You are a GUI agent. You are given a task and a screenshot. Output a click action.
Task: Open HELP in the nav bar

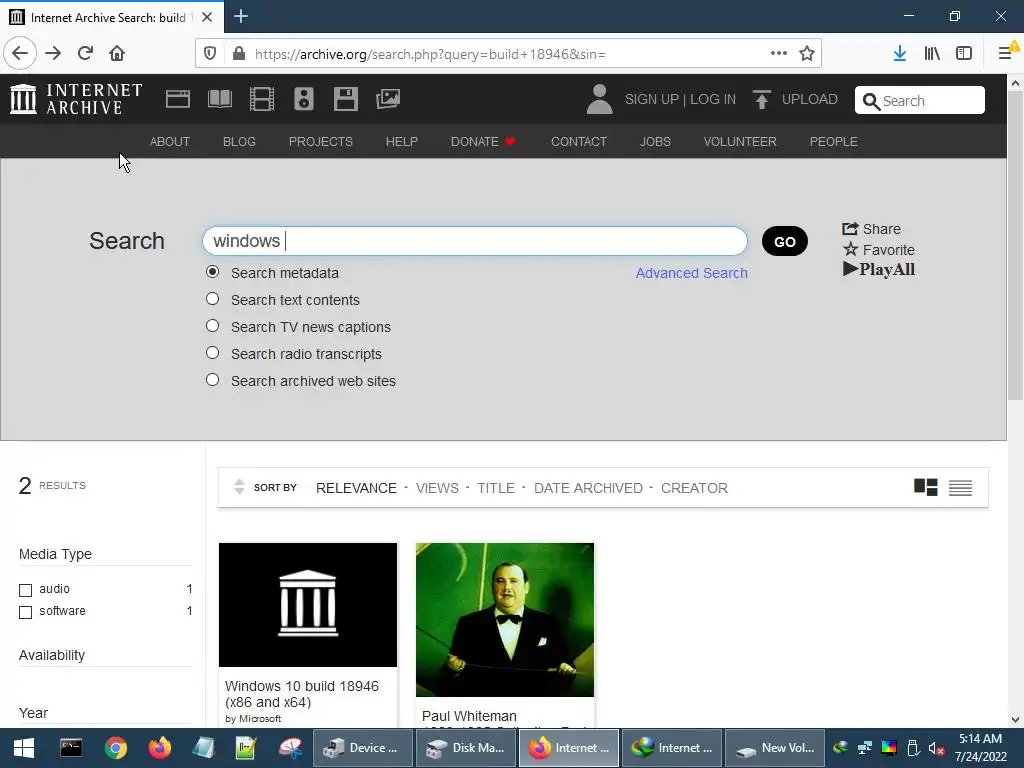pos(402,142)
